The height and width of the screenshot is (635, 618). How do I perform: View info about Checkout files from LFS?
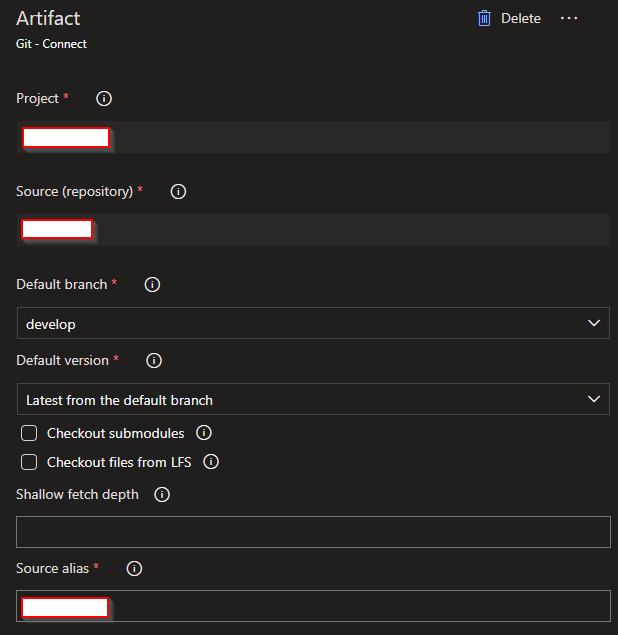coord(211,462)
